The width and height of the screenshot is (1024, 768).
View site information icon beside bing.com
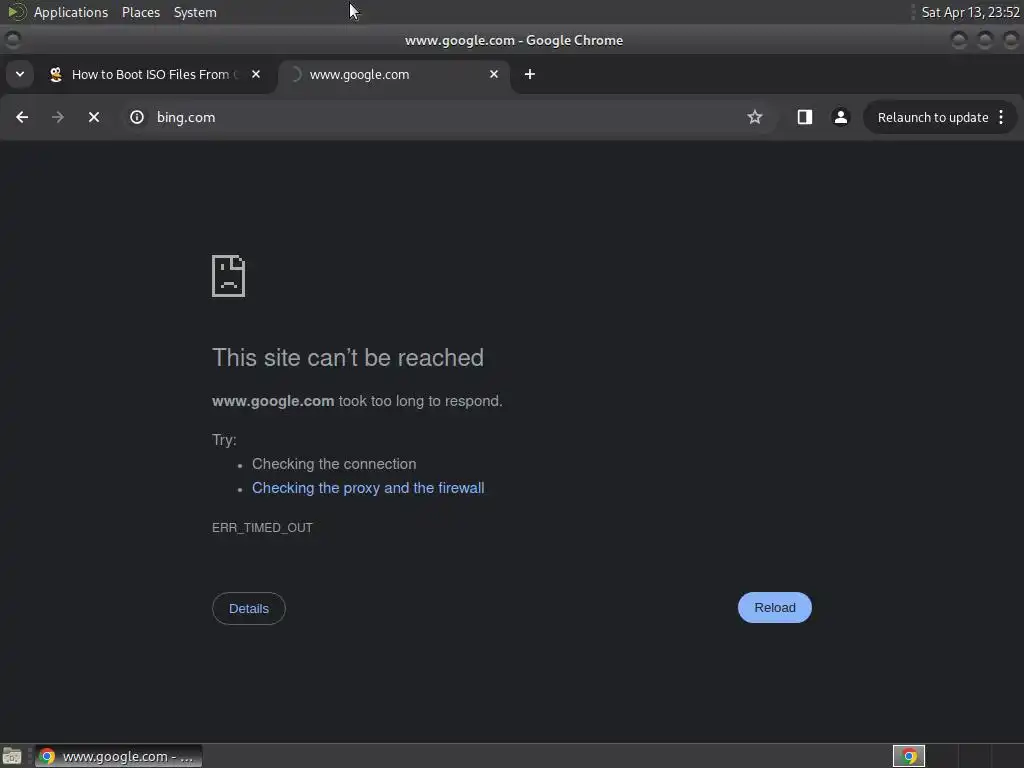pos(136,117)
